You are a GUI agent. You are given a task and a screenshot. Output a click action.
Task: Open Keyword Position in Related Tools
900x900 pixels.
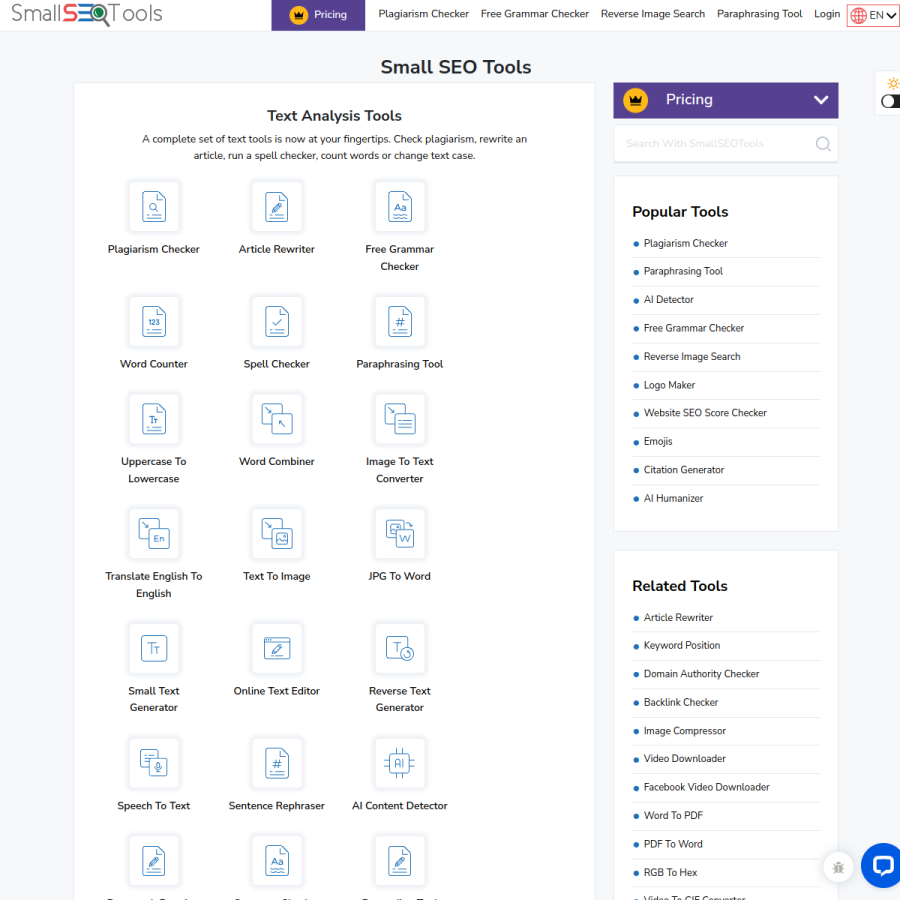681,645
